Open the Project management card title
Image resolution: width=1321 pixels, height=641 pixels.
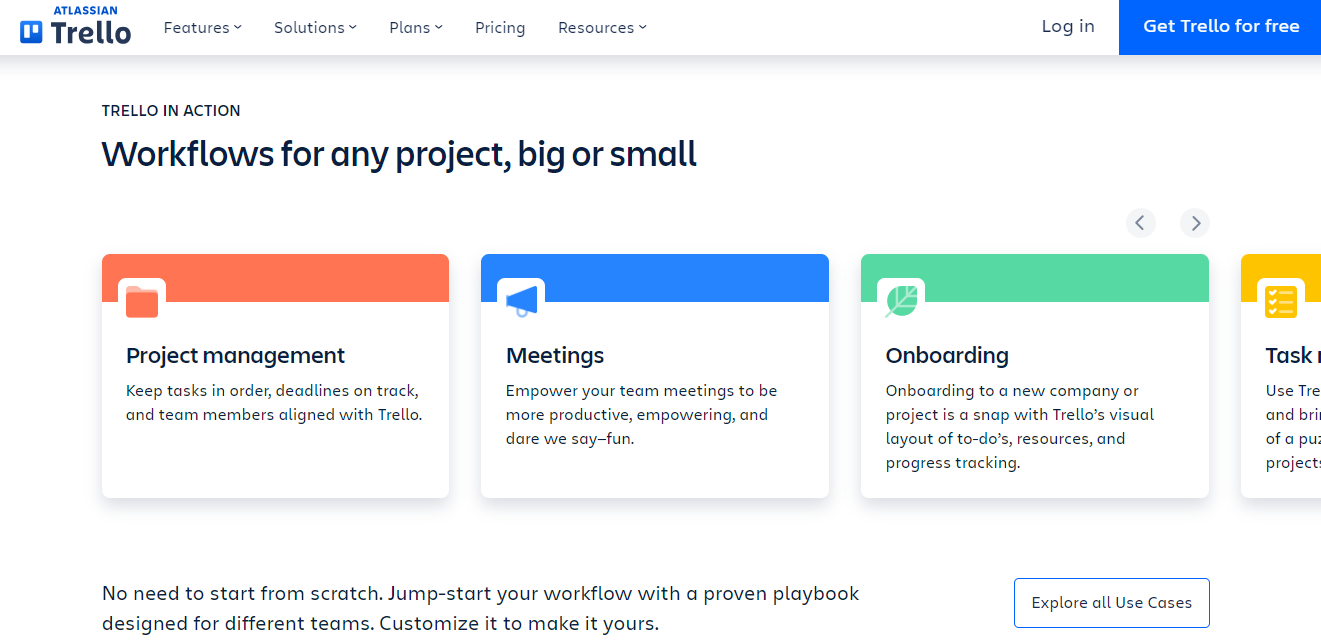click(x=235, y=356)
